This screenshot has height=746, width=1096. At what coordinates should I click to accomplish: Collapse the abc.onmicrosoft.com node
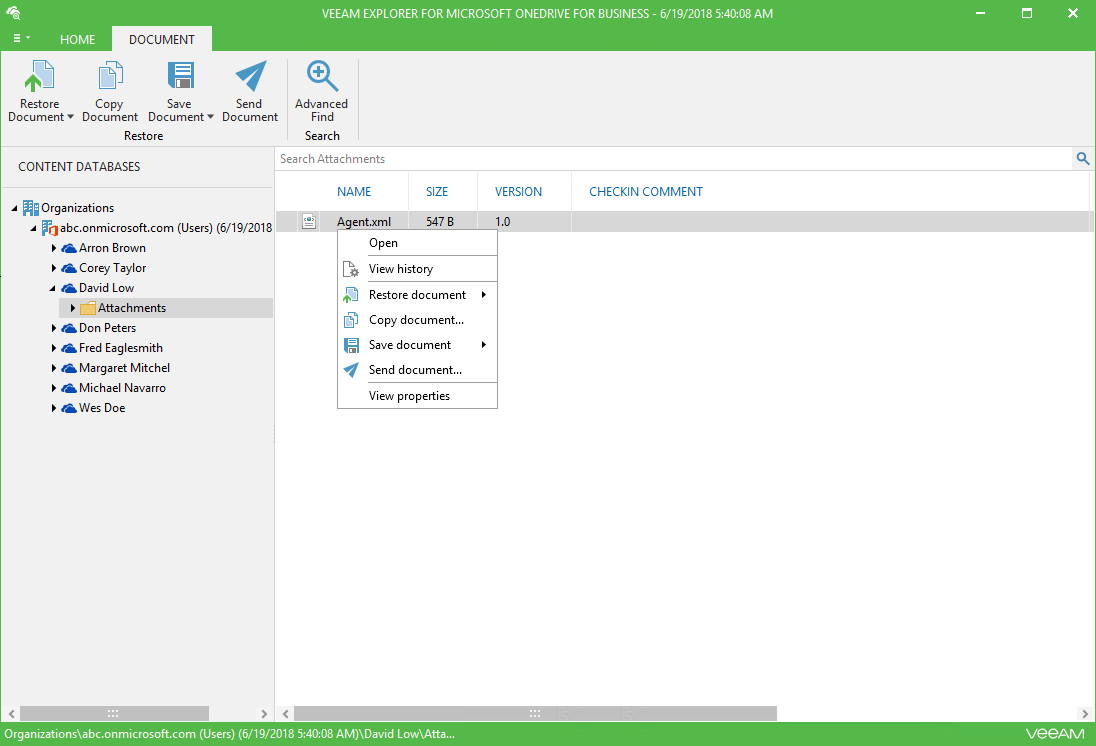(x=33, y=229)
